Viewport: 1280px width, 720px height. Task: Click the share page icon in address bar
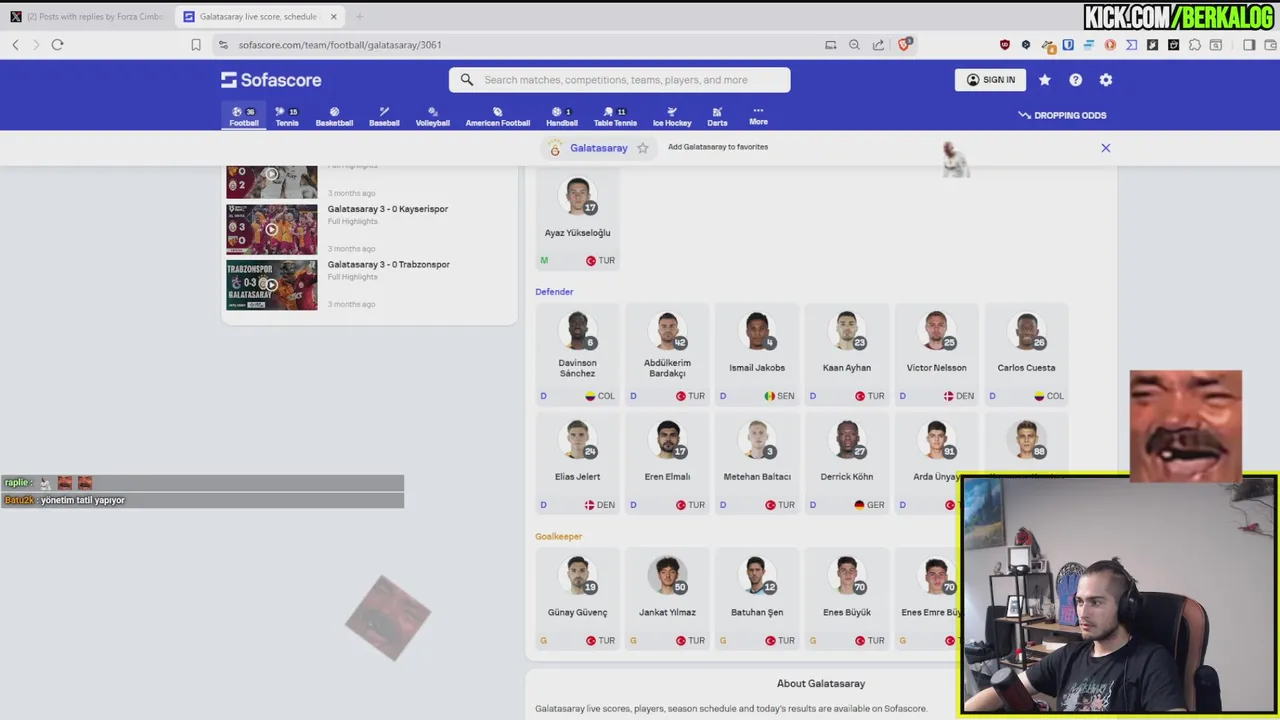click(878, 45)
